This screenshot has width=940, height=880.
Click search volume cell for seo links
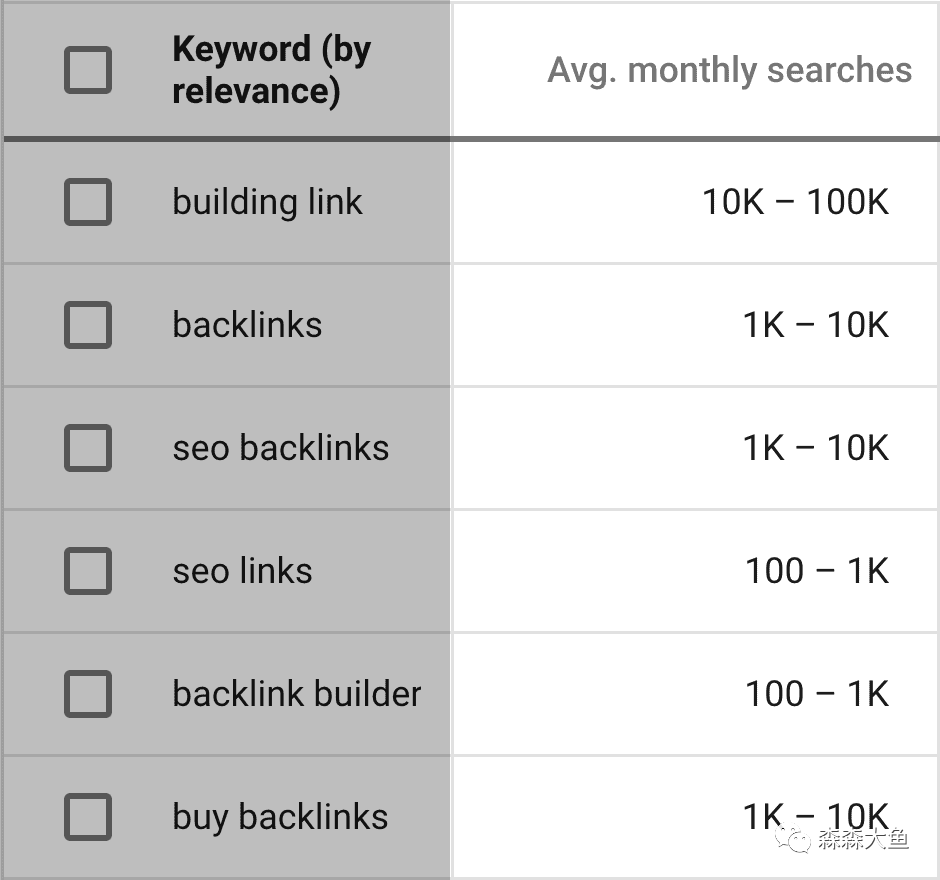coord(816,571)
